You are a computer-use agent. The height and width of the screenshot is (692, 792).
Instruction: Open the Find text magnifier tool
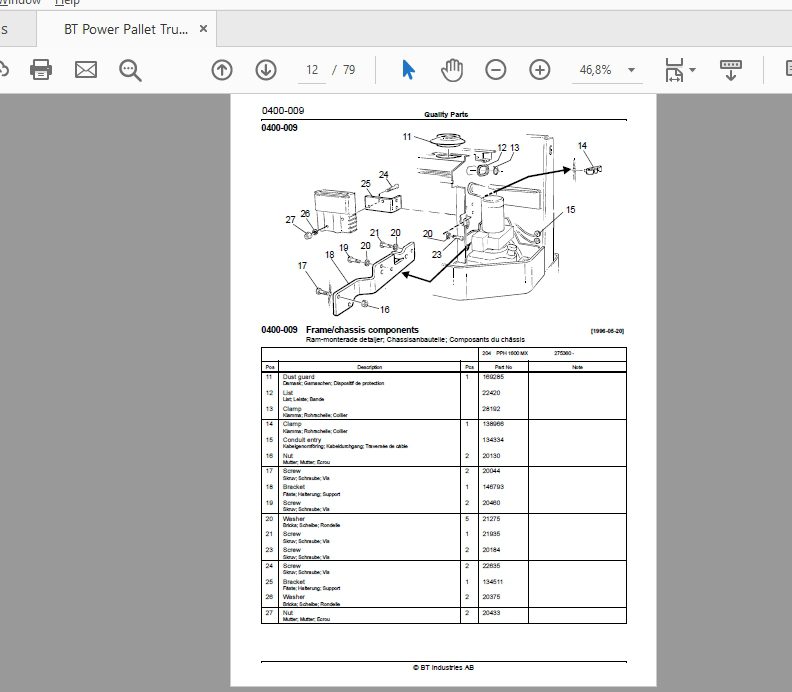tap(130, 70)
